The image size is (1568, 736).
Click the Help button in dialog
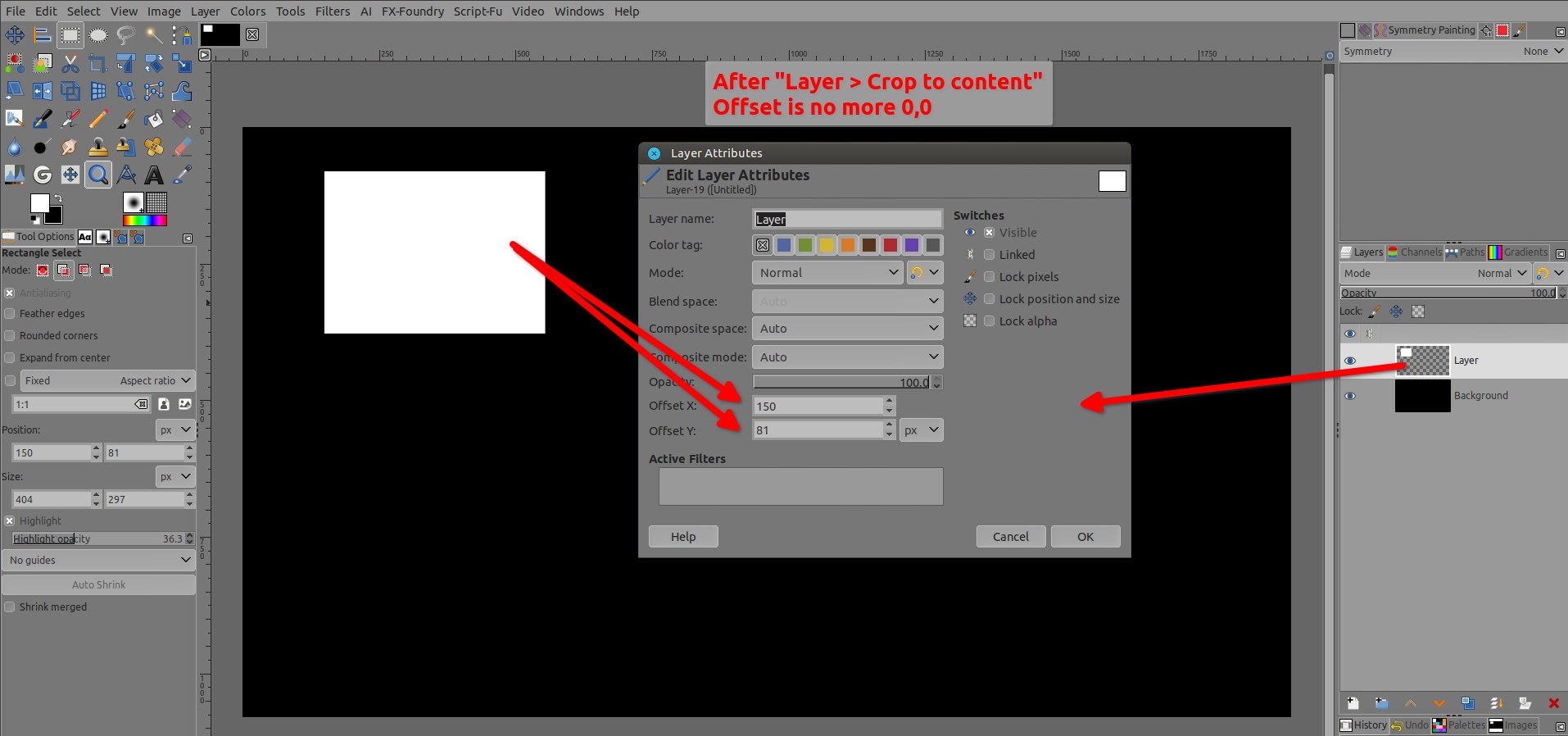click(x=683, y=537)
